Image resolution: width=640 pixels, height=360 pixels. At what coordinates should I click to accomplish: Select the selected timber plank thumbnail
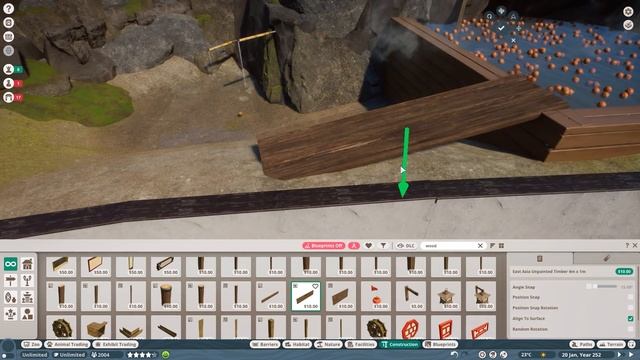[306, 296]
